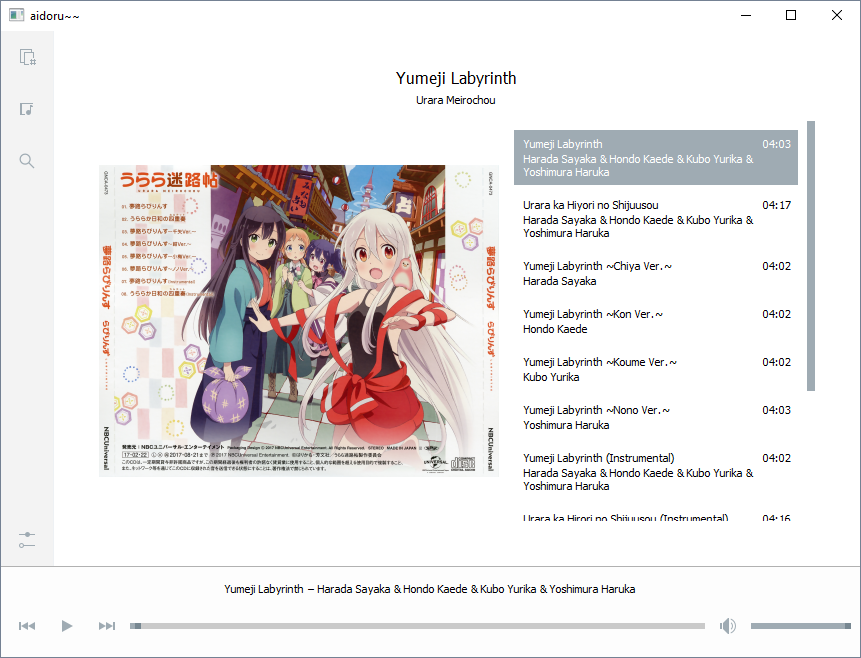Select Yumeji Labyrinth ~Kon Ver.~ track
861x658 pixels.
[x=655, y=322]
